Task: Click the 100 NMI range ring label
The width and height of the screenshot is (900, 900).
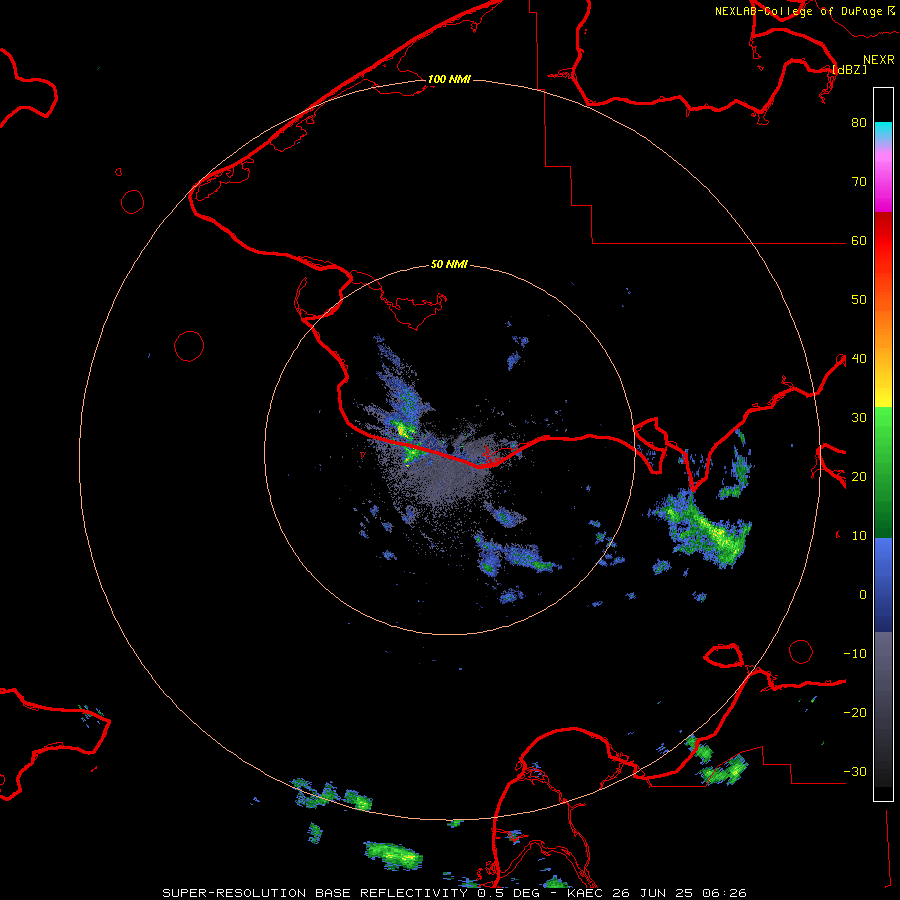Action: [x=449, y=79]
